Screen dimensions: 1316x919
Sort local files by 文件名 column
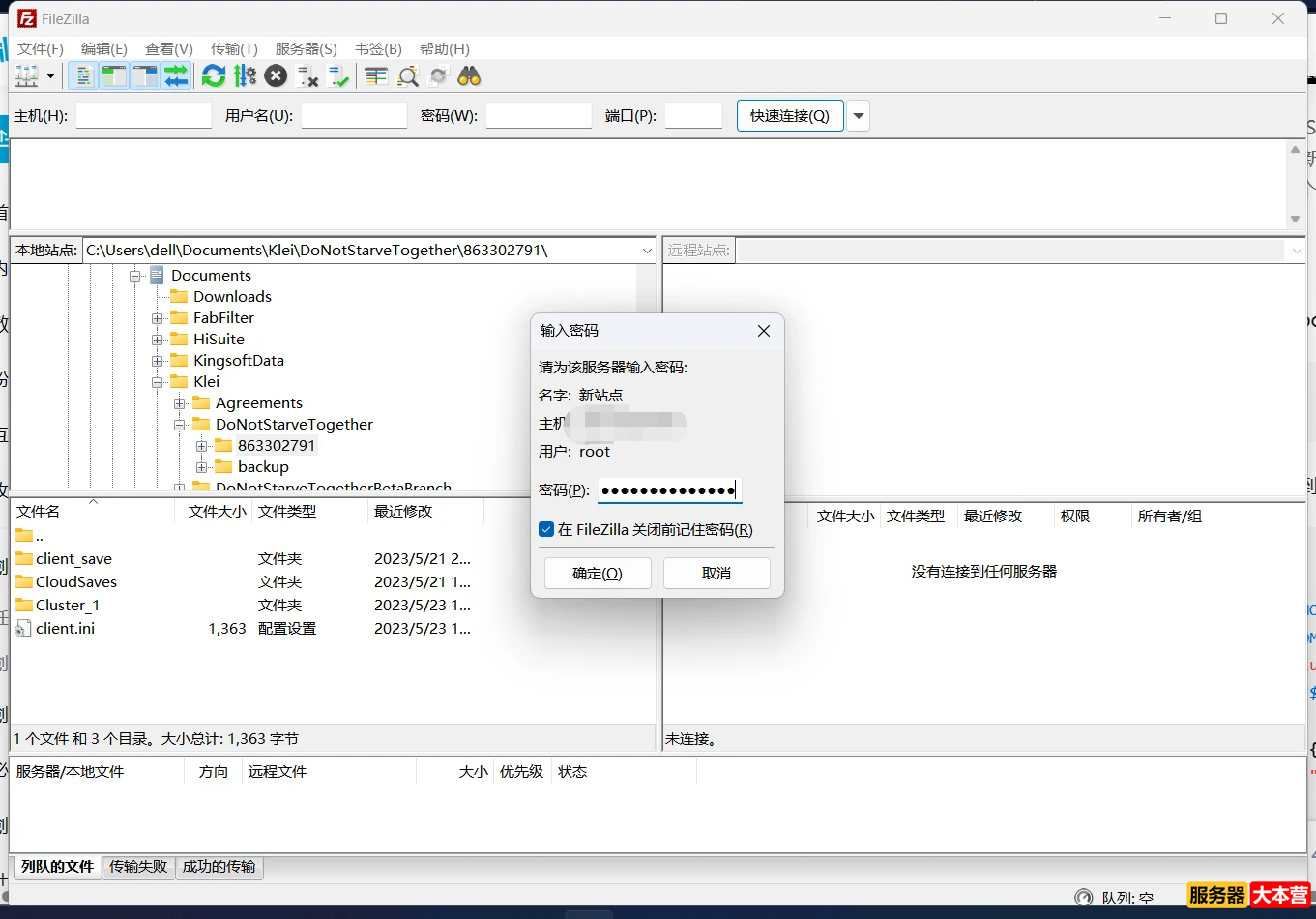93,511
